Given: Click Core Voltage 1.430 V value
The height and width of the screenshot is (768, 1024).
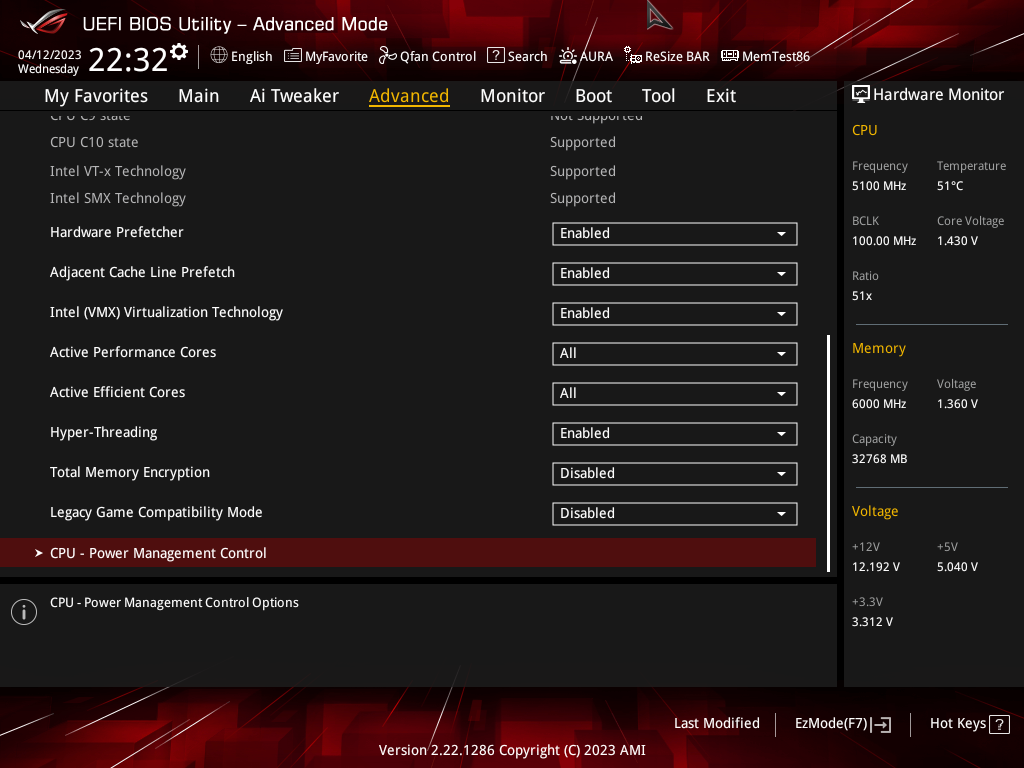Looking at the screenshot, I should tap(957, 241).
